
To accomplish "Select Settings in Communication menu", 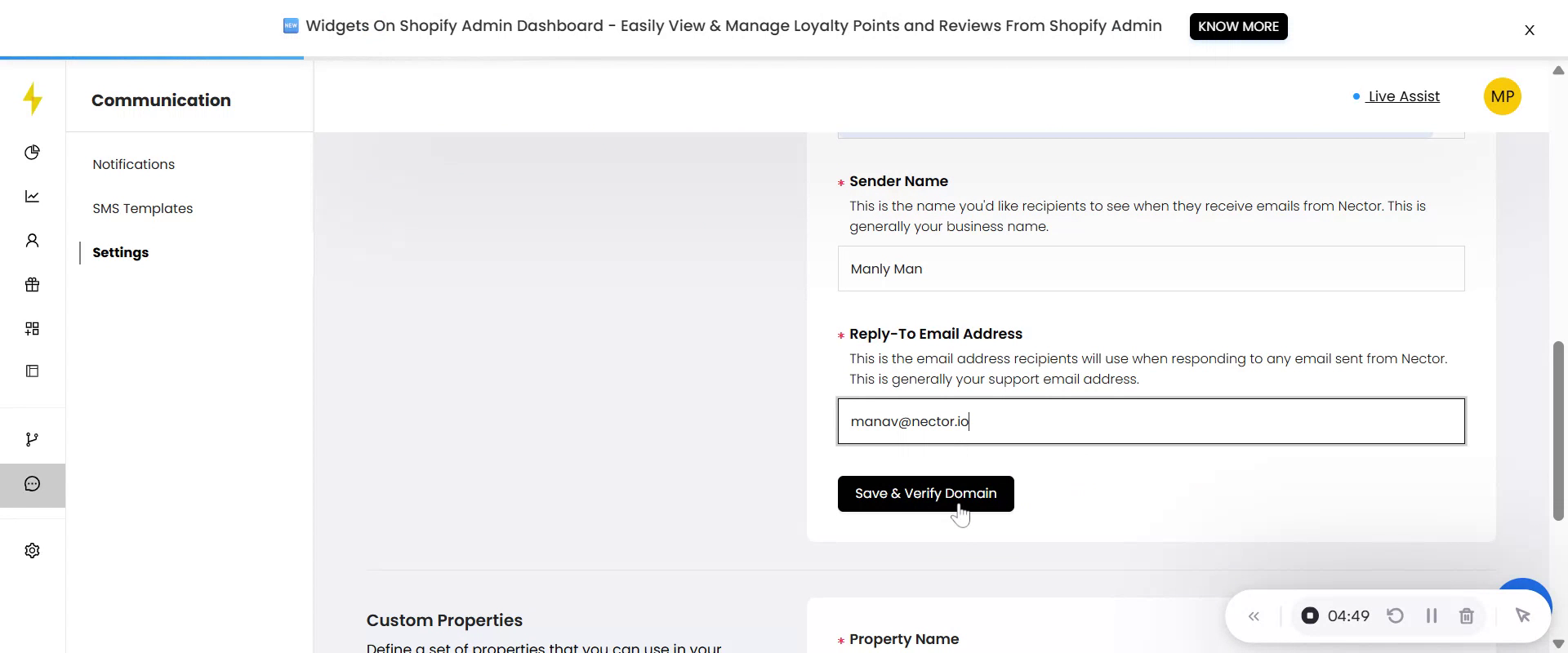I will tap(120, 252).
